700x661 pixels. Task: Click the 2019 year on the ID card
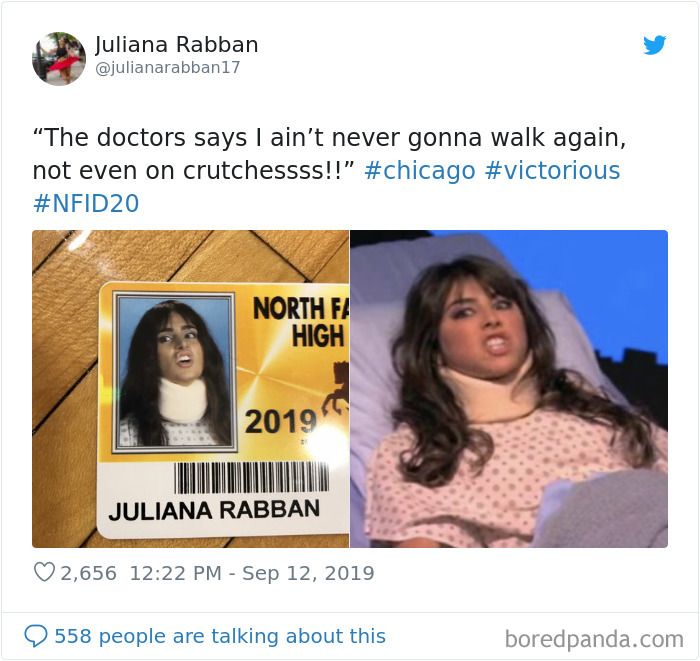click(x=280, y=421)
